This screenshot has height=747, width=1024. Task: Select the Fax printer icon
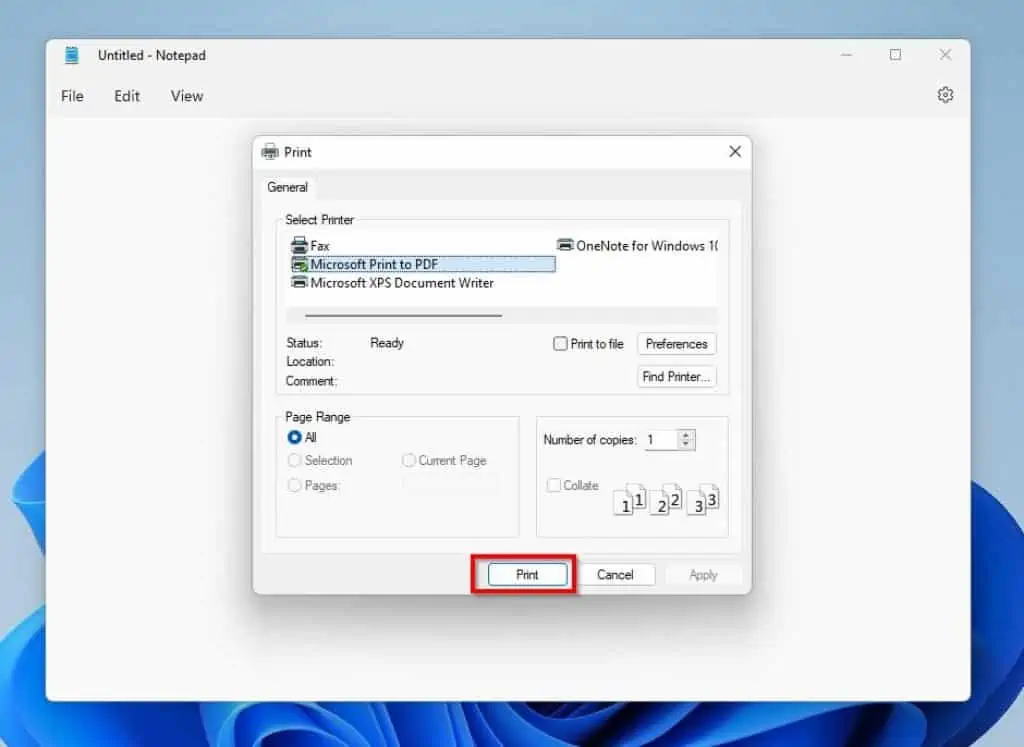(299, 246)
